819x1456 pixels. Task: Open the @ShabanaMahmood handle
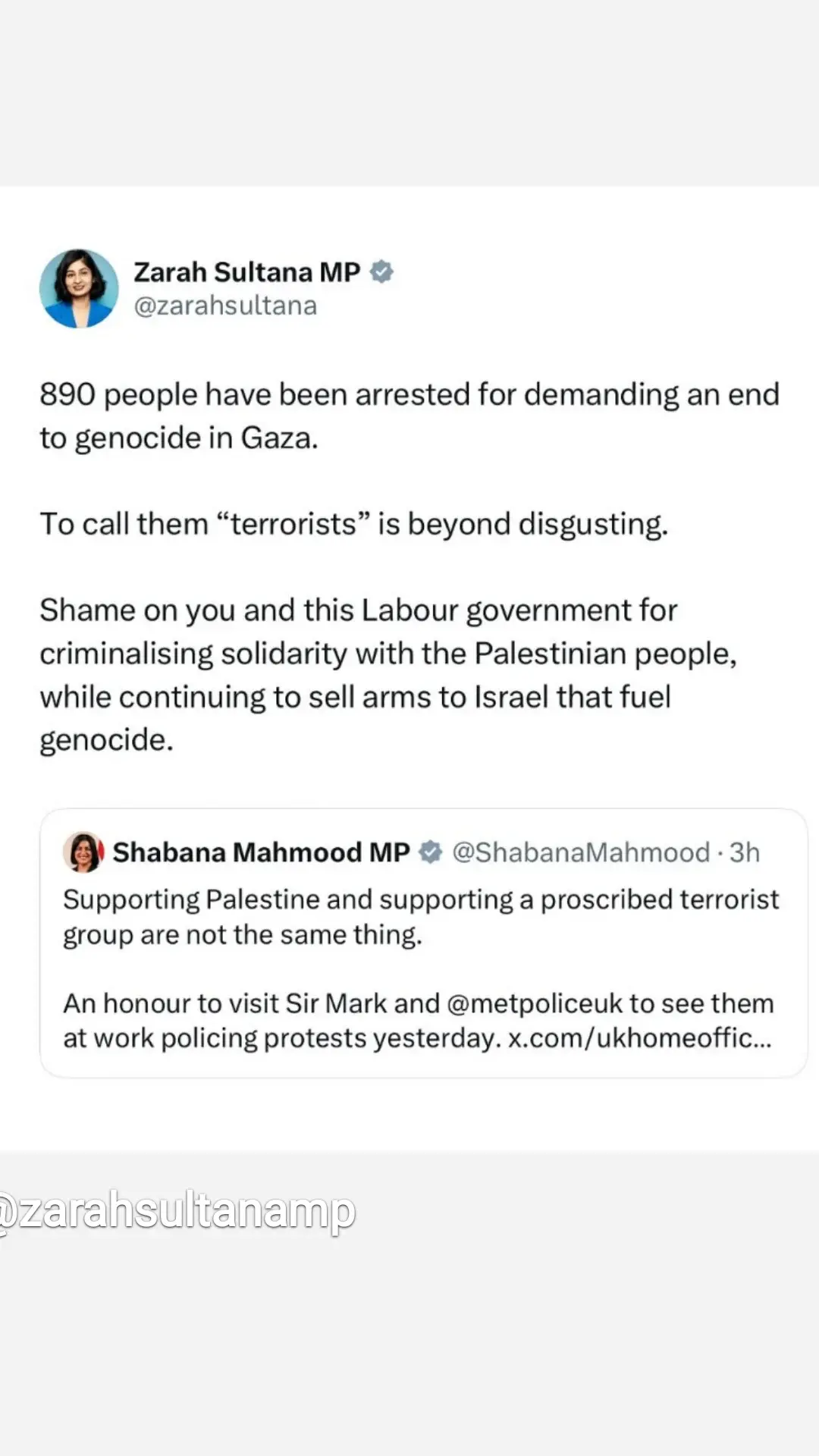[x=581, y=852]
